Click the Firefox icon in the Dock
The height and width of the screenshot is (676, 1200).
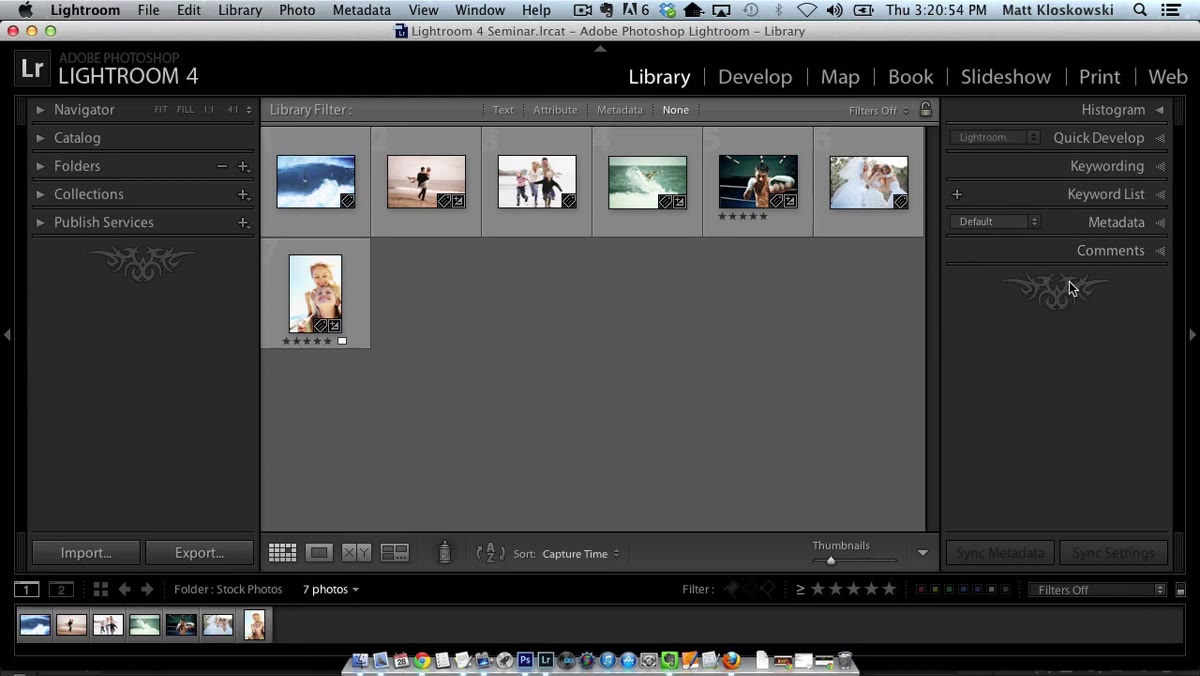[x=732, y=660]
